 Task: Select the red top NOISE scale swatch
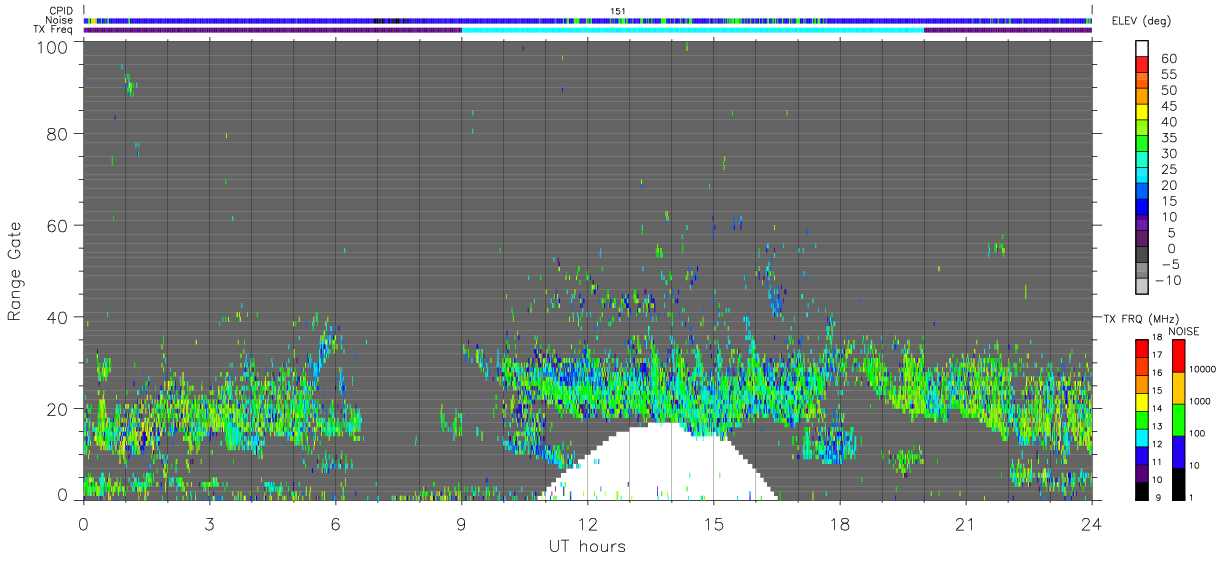pos(1177,356)
